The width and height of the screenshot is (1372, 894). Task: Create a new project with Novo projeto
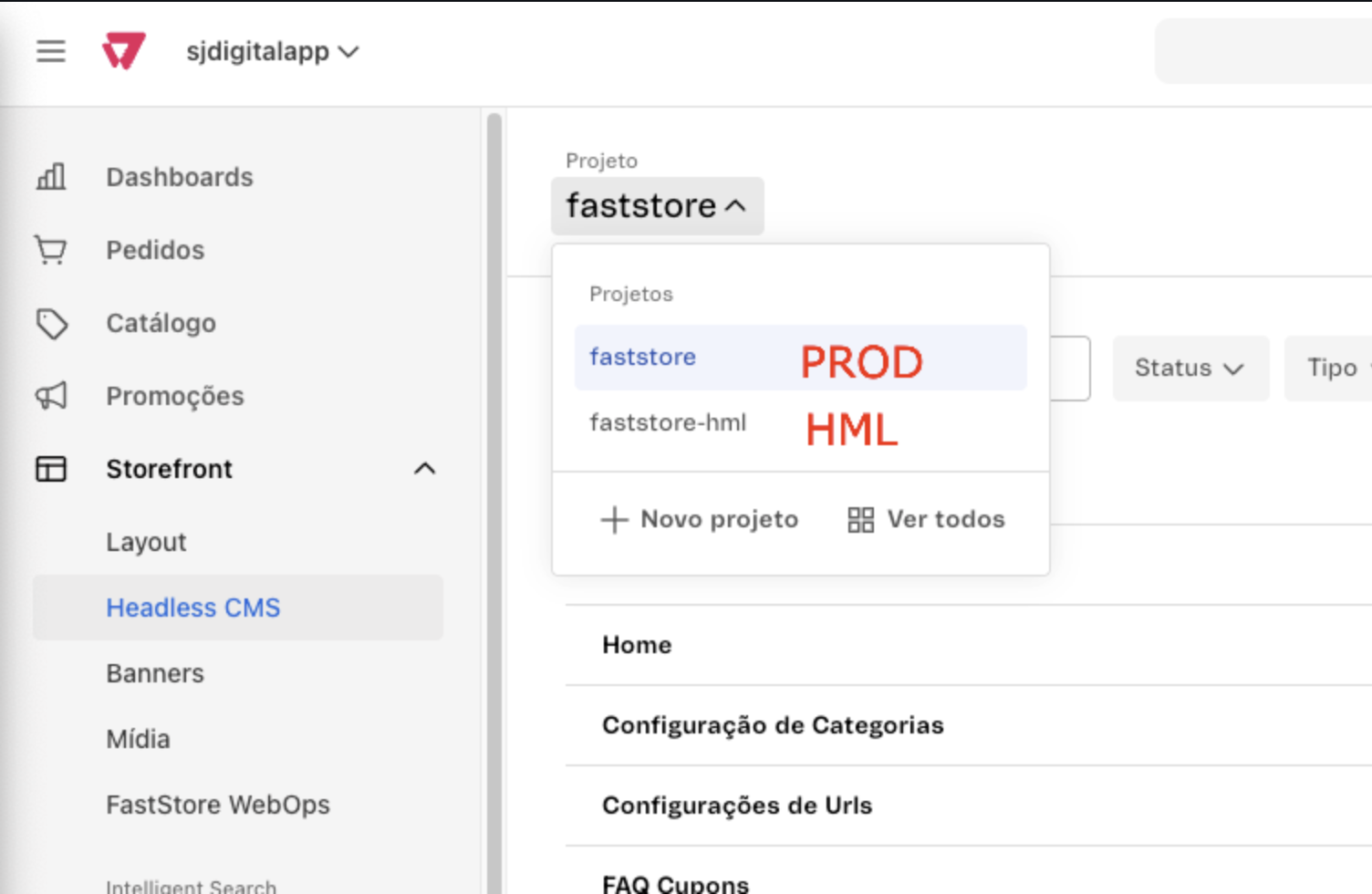pyautogui.click(x=700, y=520)
